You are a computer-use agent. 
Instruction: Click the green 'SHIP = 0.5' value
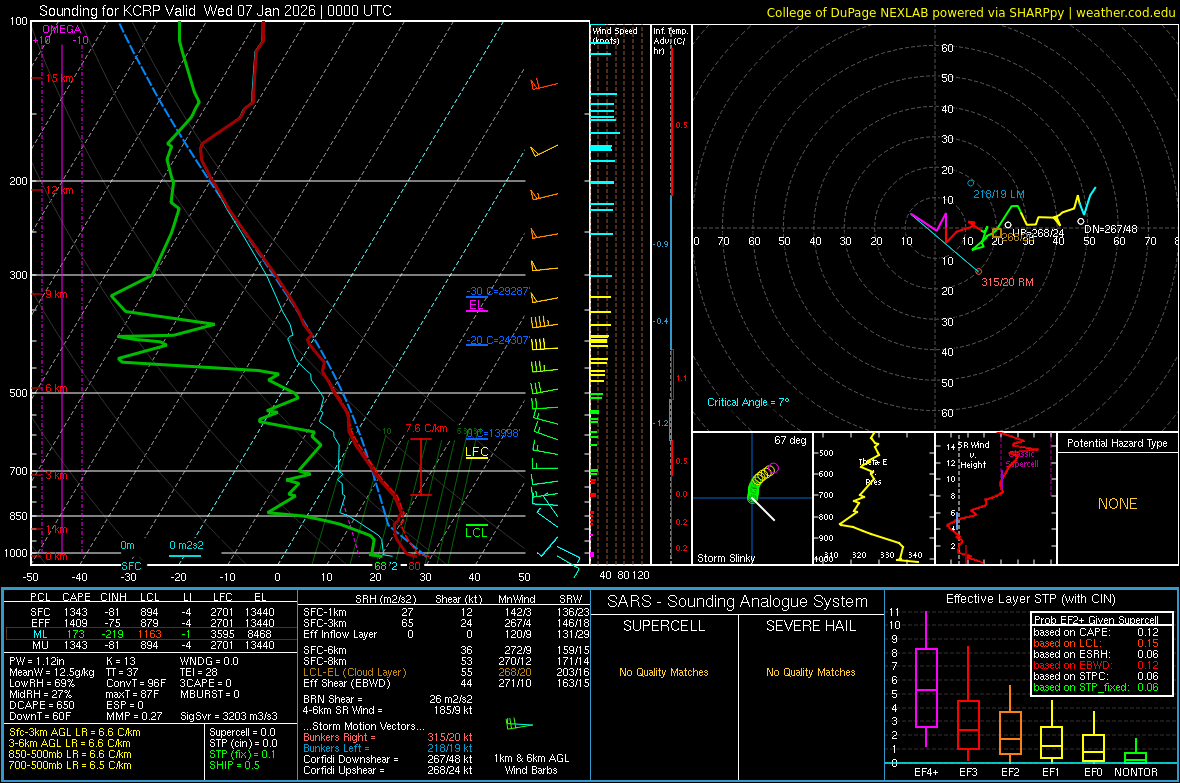click(x=234, y=766)
